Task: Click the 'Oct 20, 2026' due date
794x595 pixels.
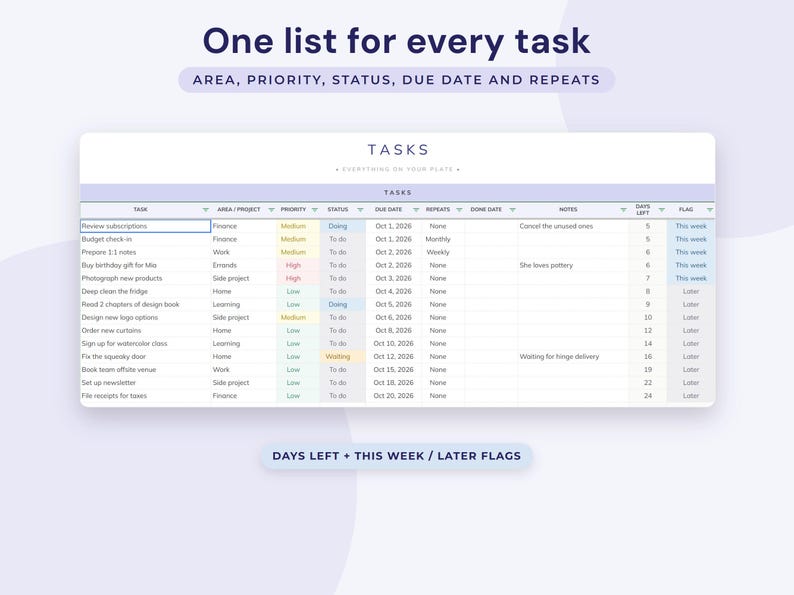Action: (393, 396)
